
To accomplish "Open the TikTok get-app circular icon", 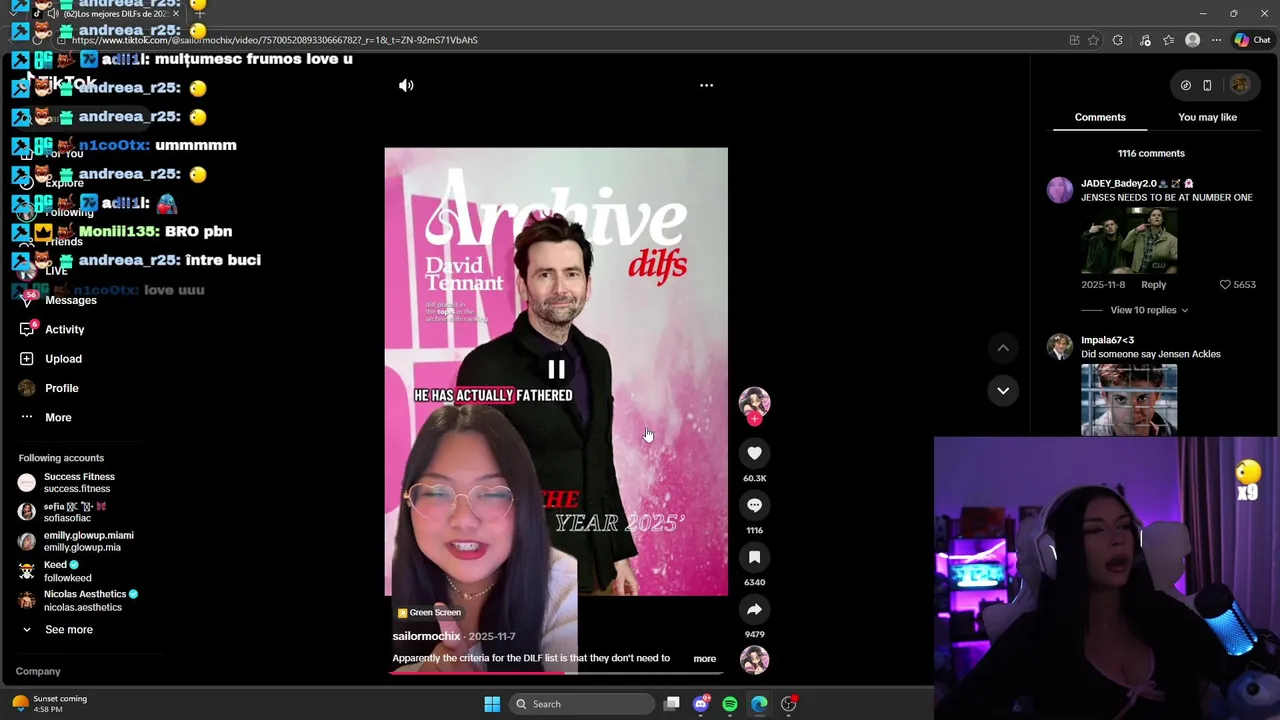I will coord(1186,86).
